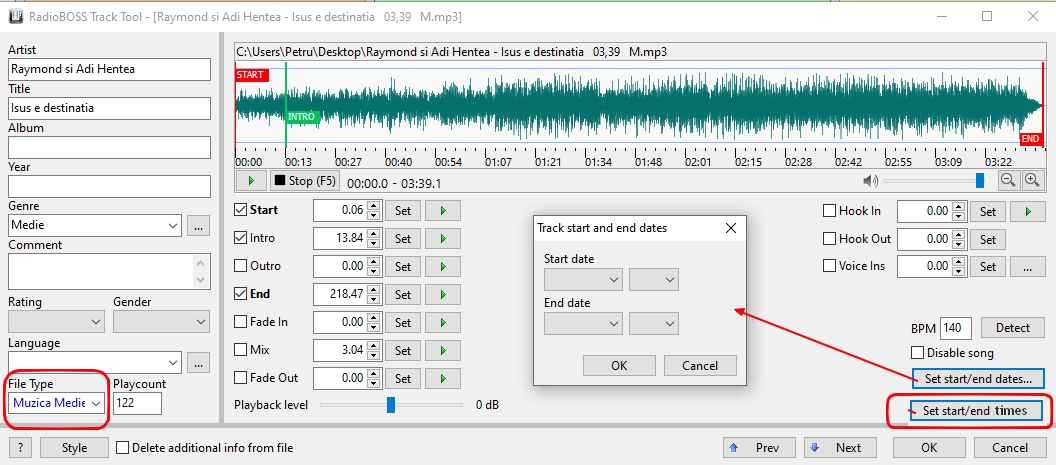Screen dimensions: 1056x465
Task: Click the volume slider handle
Action: (980, 180)
